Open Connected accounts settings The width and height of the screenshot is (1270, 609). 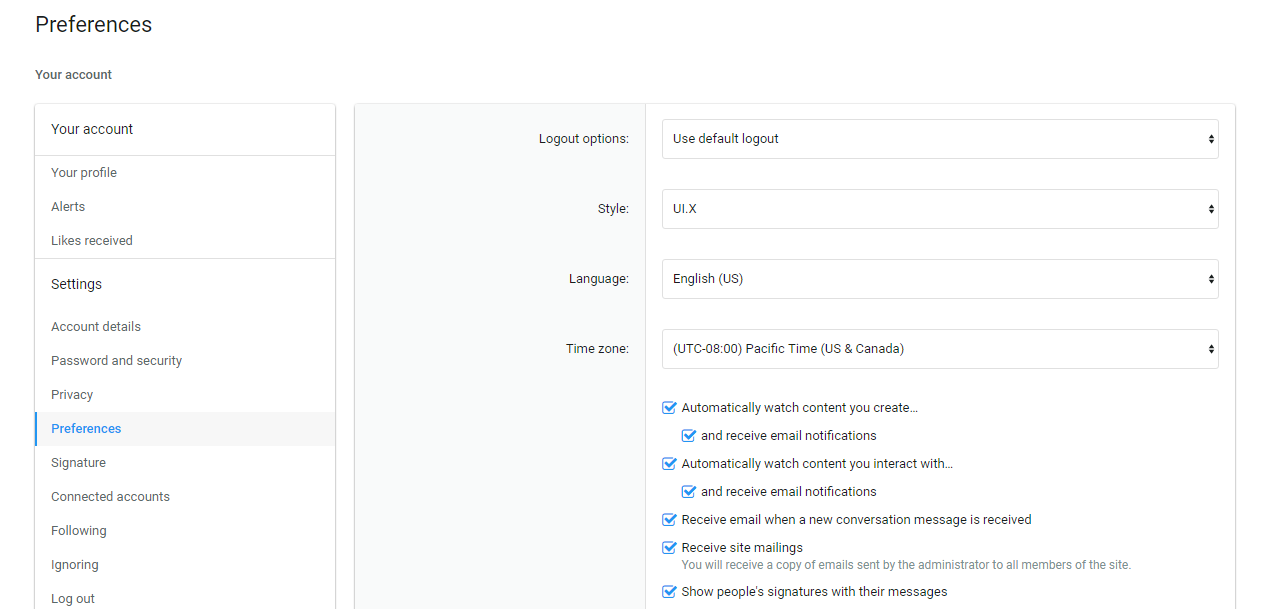coord(110,497)
